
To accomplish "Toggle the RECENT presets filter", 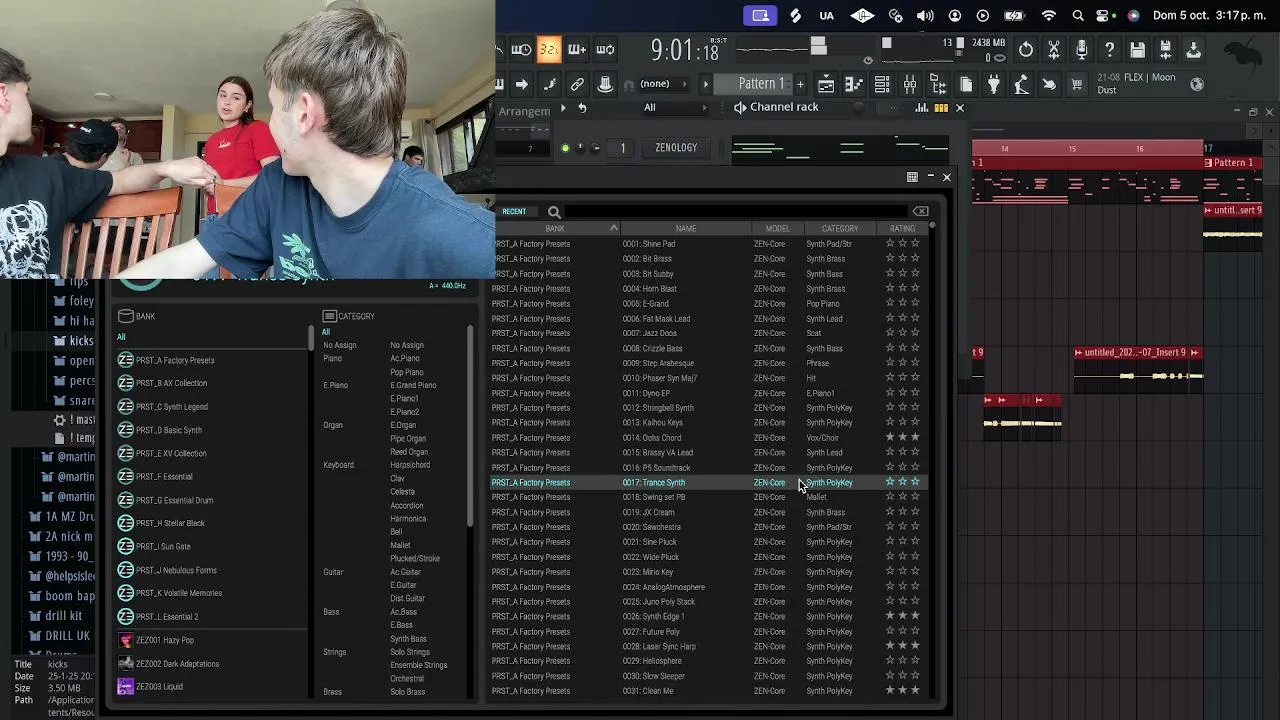I will (514, 212).
